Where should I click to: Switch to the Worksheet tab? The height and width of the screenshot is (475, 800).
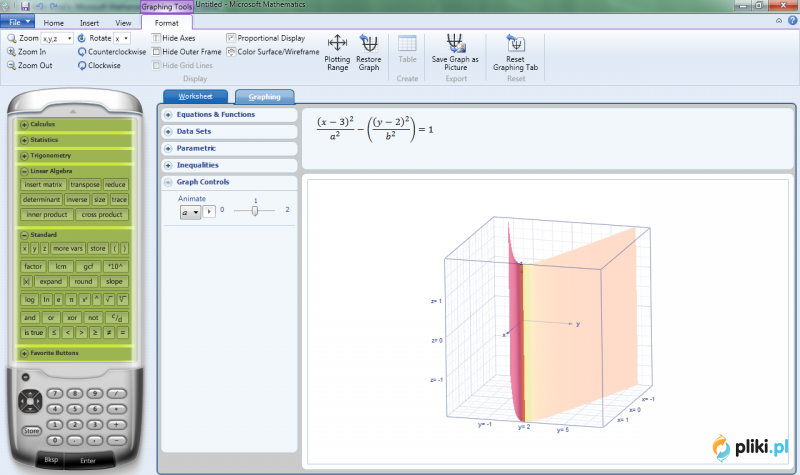coord(195,96)
